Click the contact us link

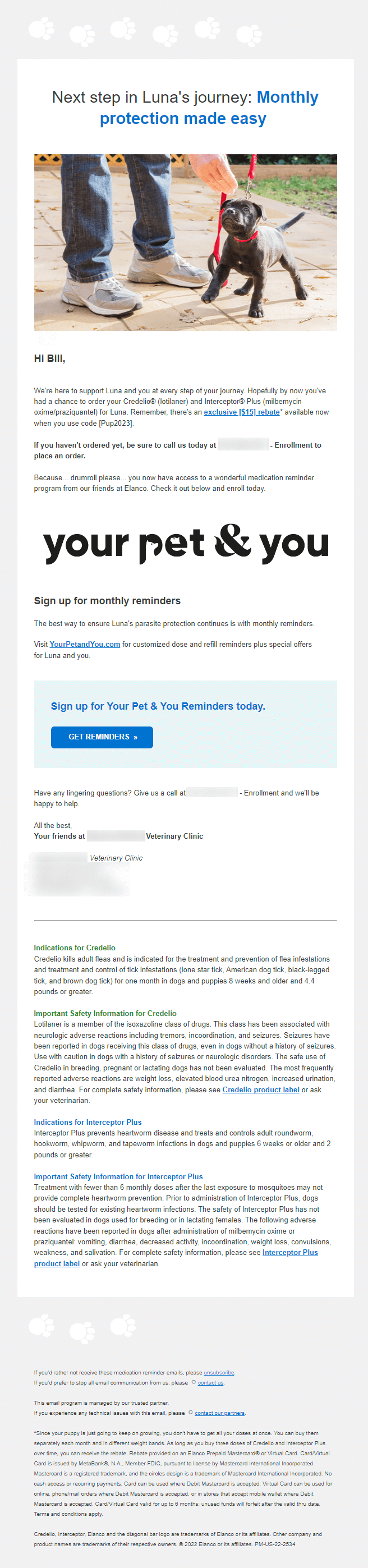(x=210, y=1383)
